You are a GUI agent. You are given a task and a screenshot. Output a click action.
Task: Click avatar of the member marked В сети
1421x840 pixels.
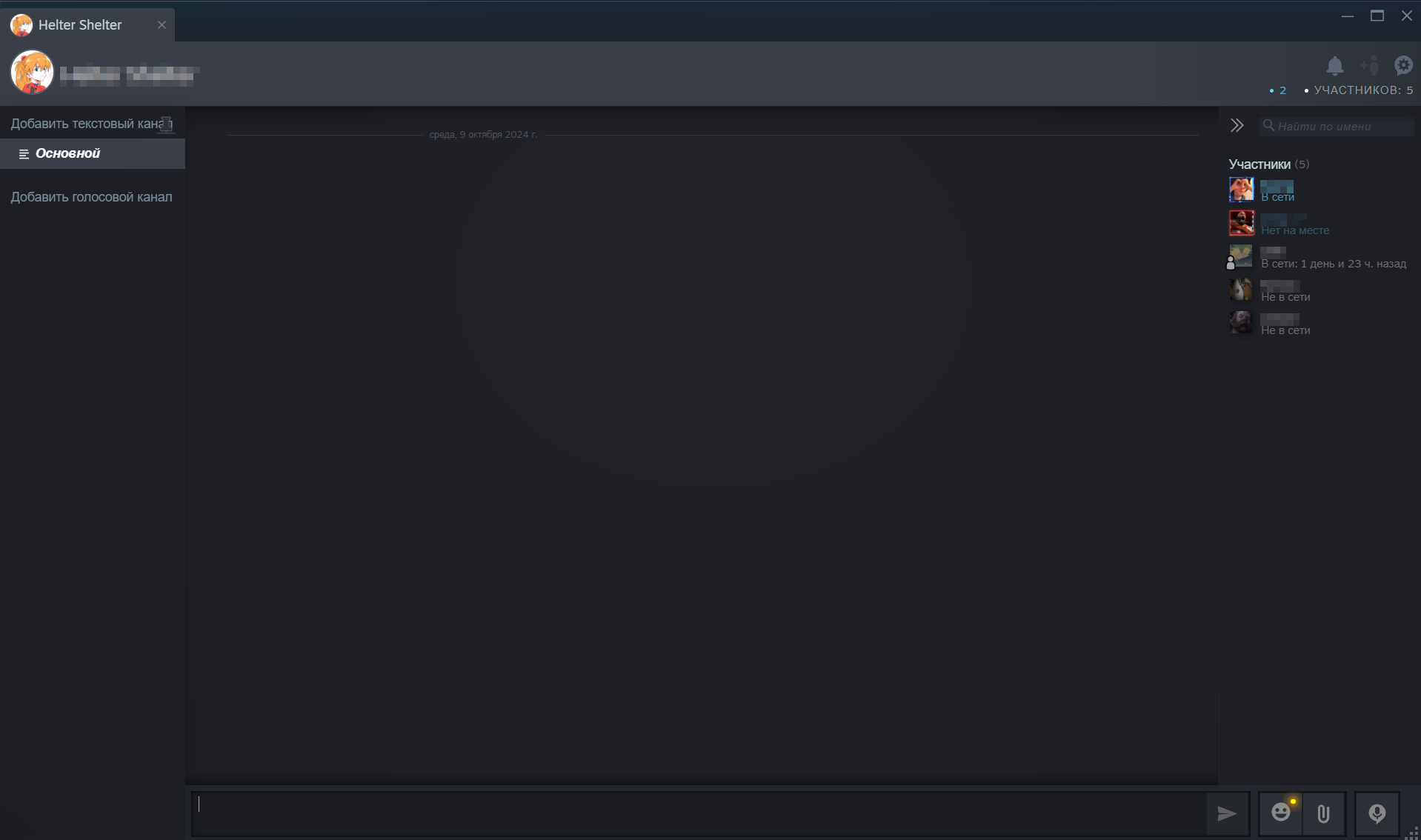pyautogui.click(x=1241, y=189)
